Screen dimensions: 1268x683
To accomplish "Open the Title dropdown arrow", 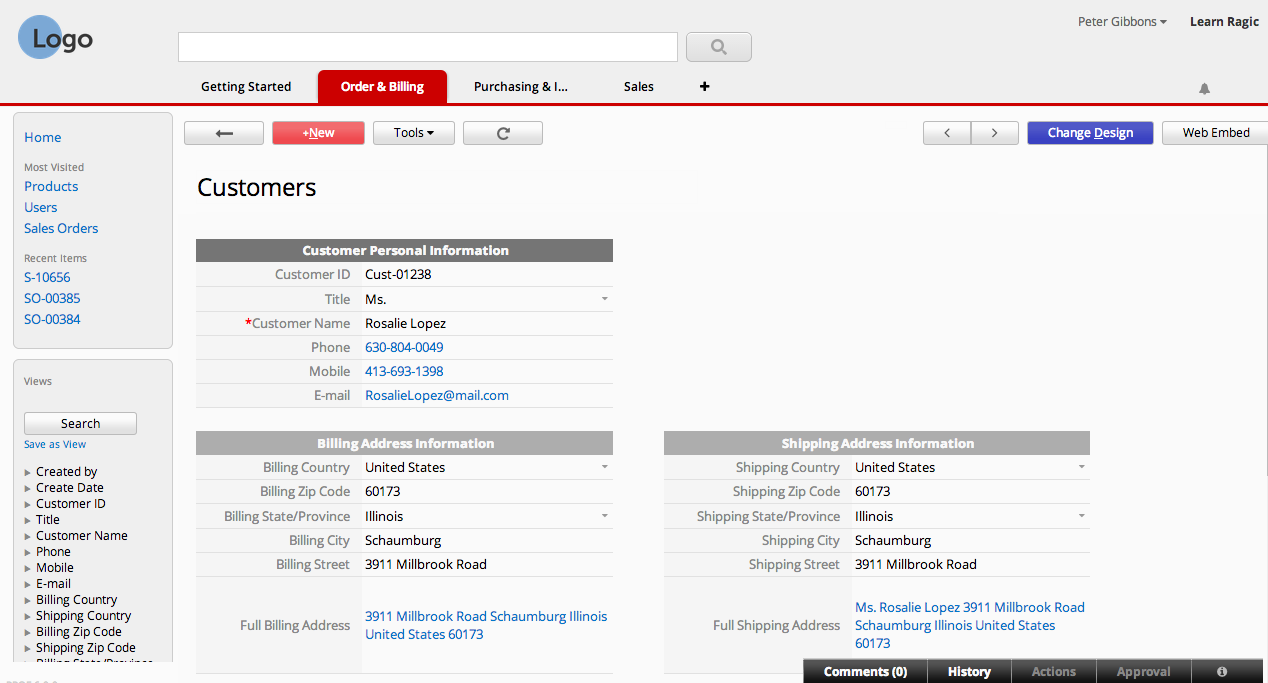I will pos(604,299).
